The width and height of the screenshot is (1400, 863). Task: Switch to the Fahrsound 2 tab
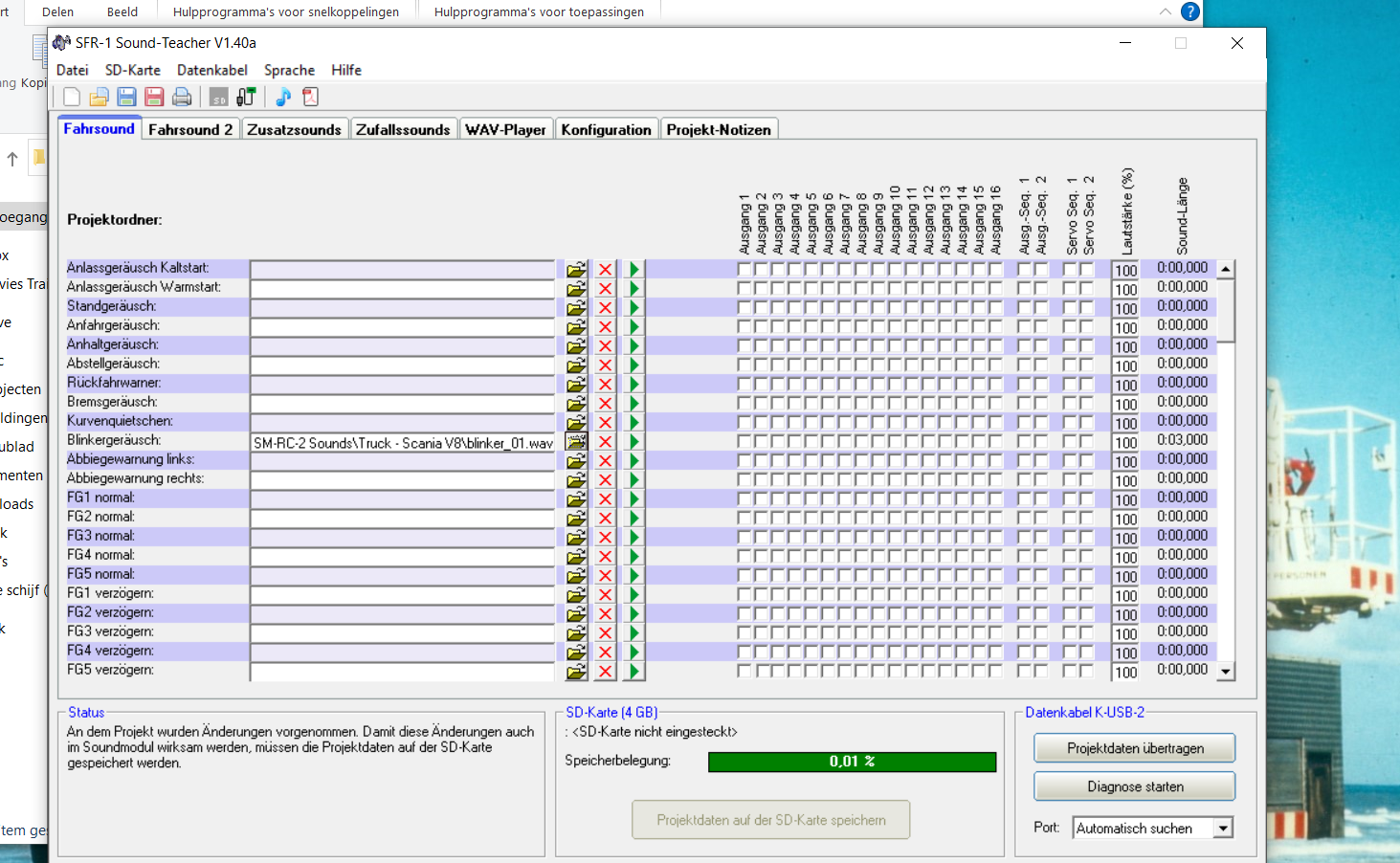pyautogui.click(x=190, y=129)
